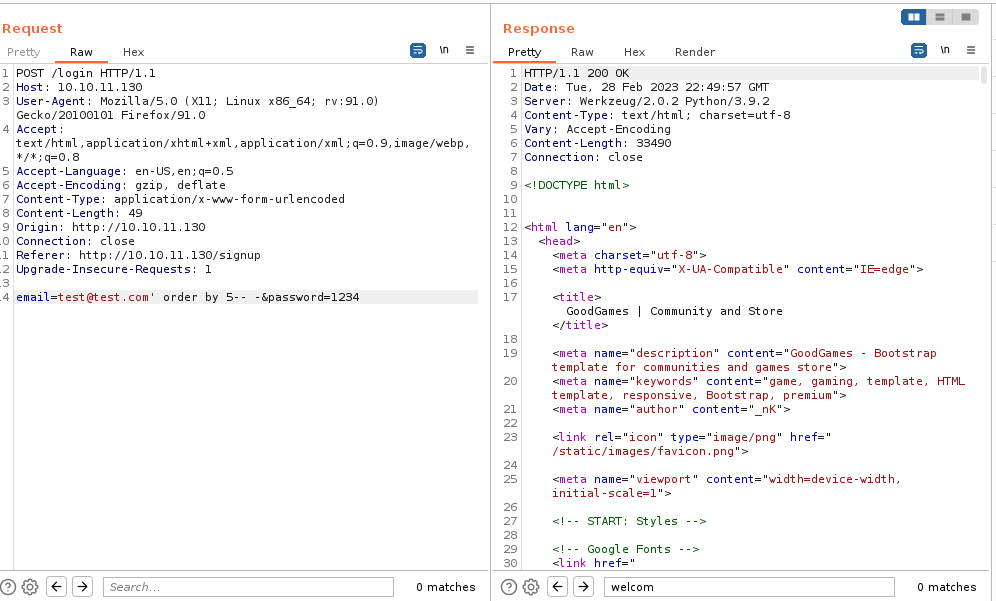
Task: Switch Response view to Raw tab
Action: pos(582,52)
